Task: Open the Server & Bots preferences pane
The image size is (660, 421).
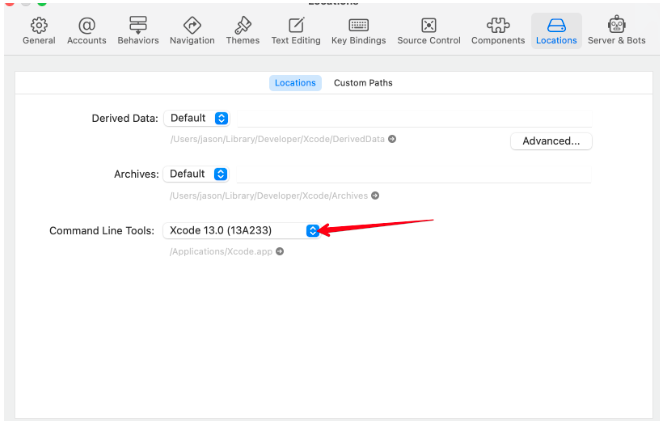Action: [617, 31]
